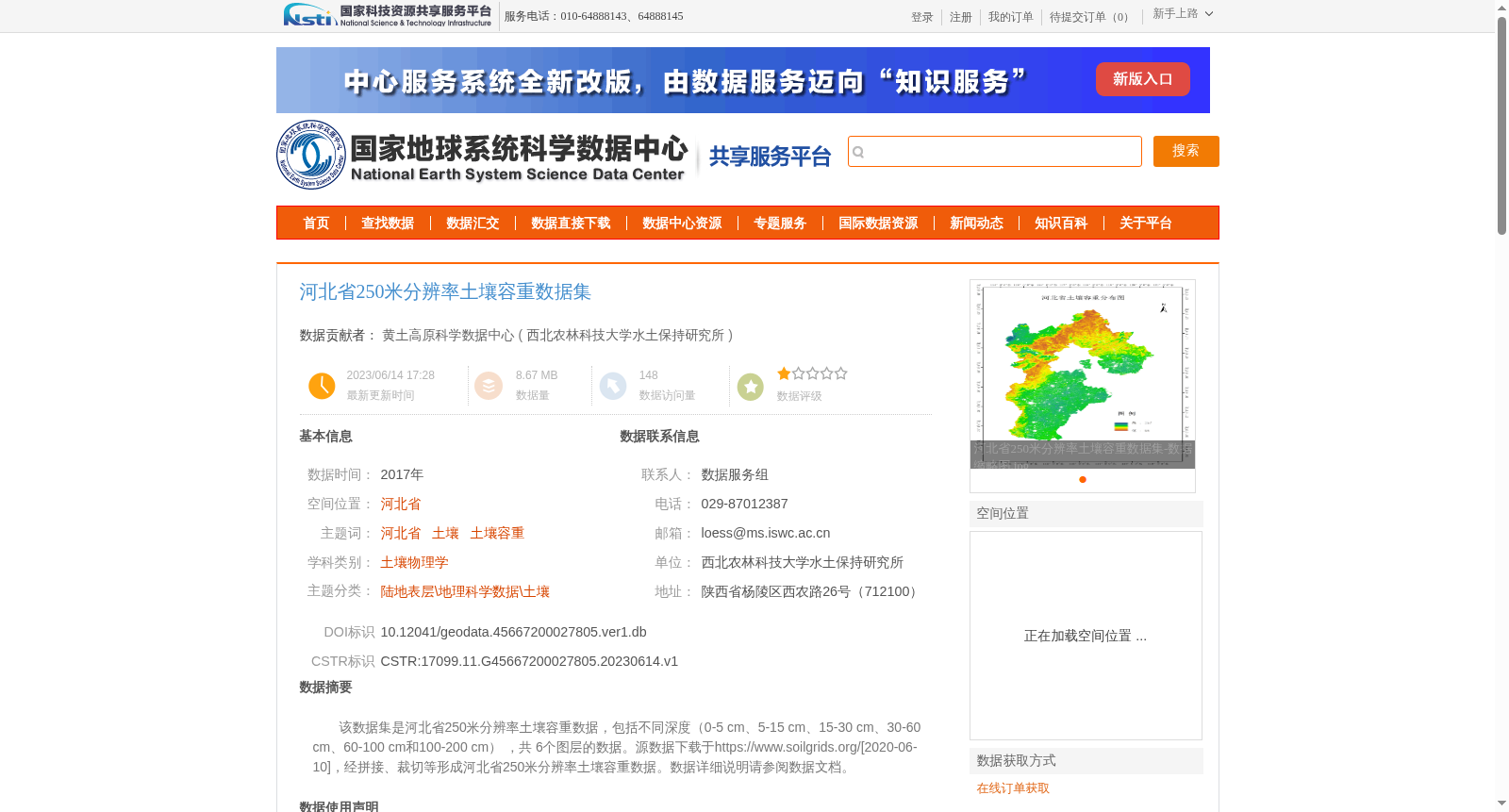The width and height of the screenshot is (1509, 812).
Task: Click the first filled rating star
Action: (784, 373)
